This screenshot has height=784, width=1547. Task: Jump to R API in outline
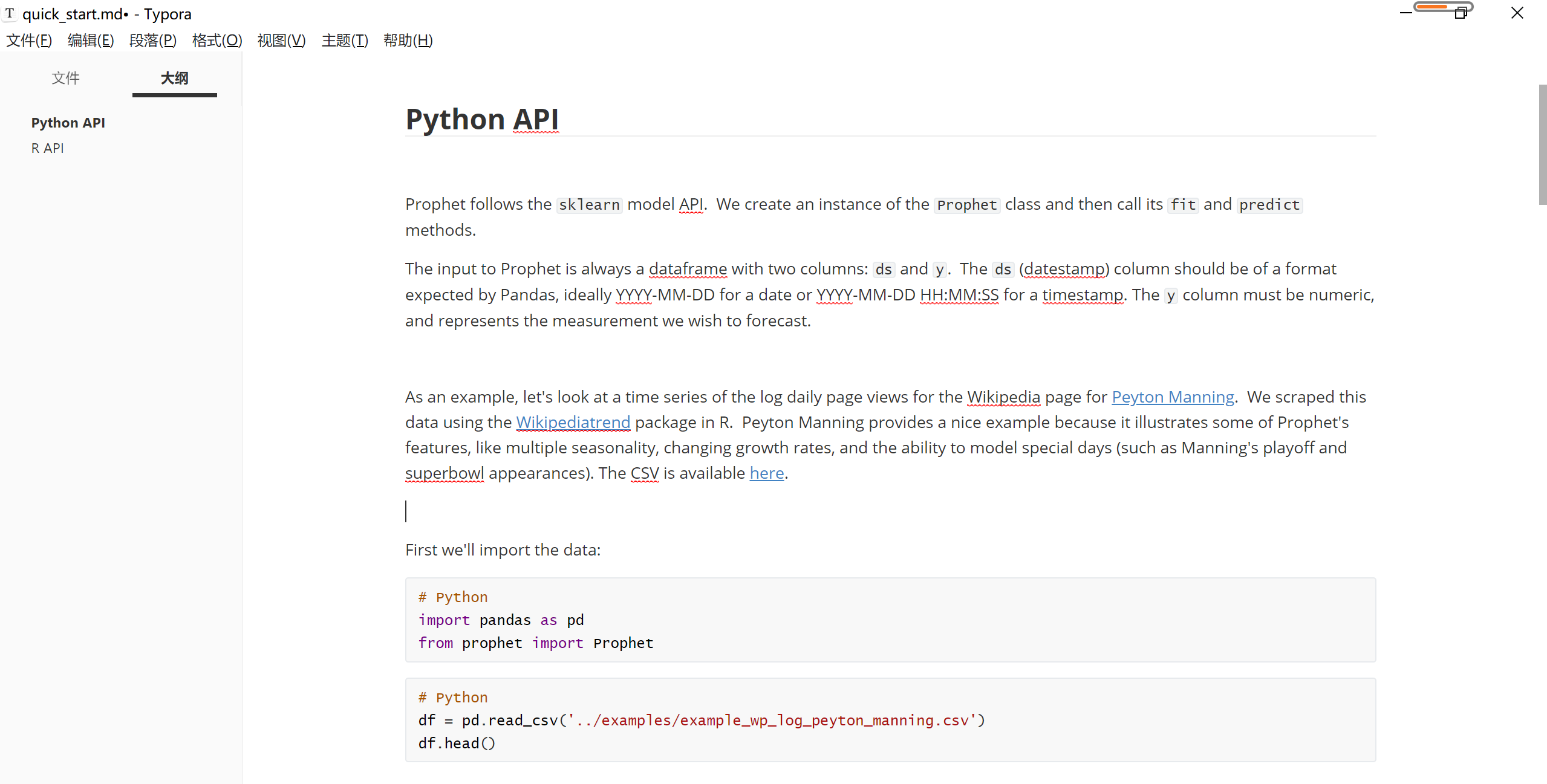pos(48,148)
